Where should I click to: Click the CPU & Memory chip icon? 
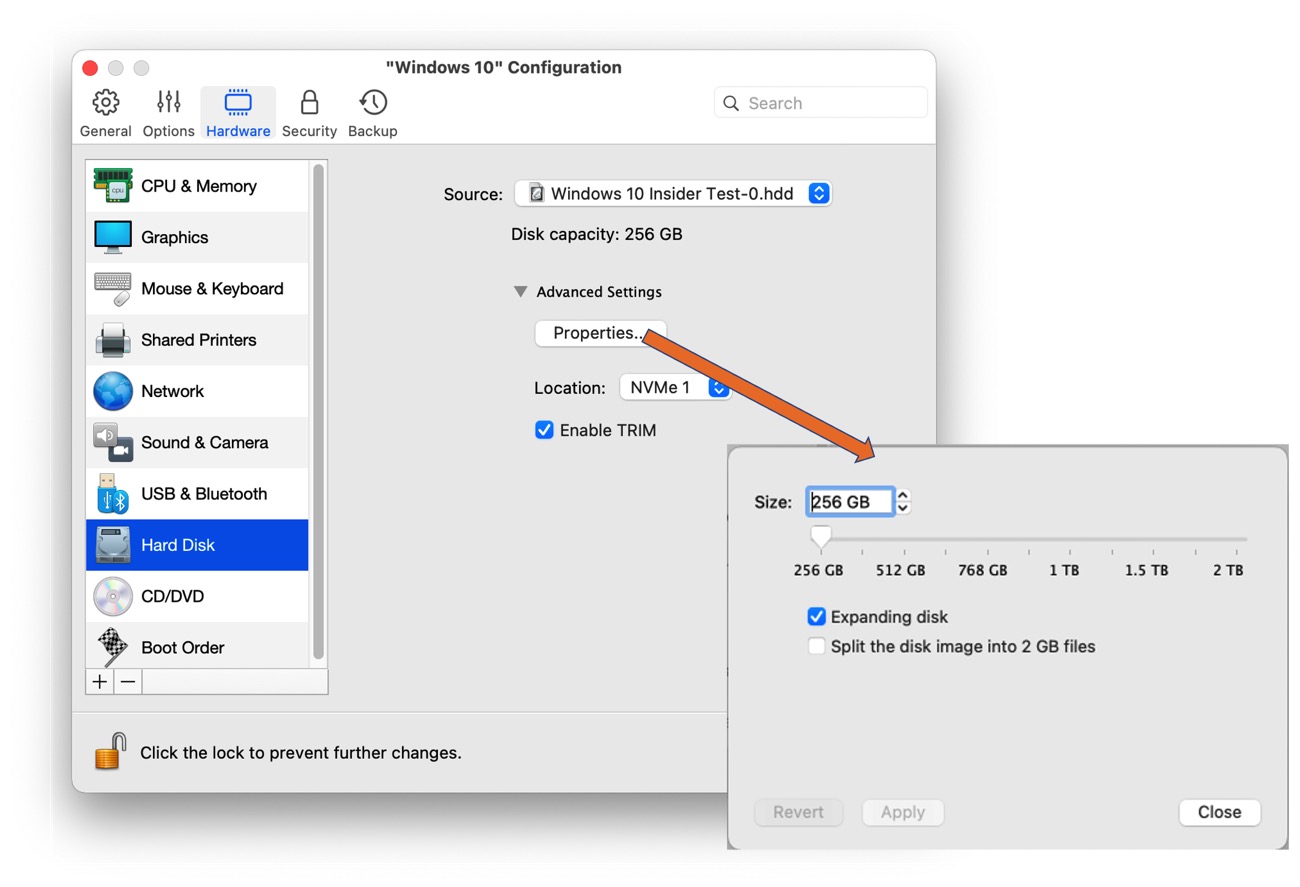pyautogui.click(x=113, y=186)
